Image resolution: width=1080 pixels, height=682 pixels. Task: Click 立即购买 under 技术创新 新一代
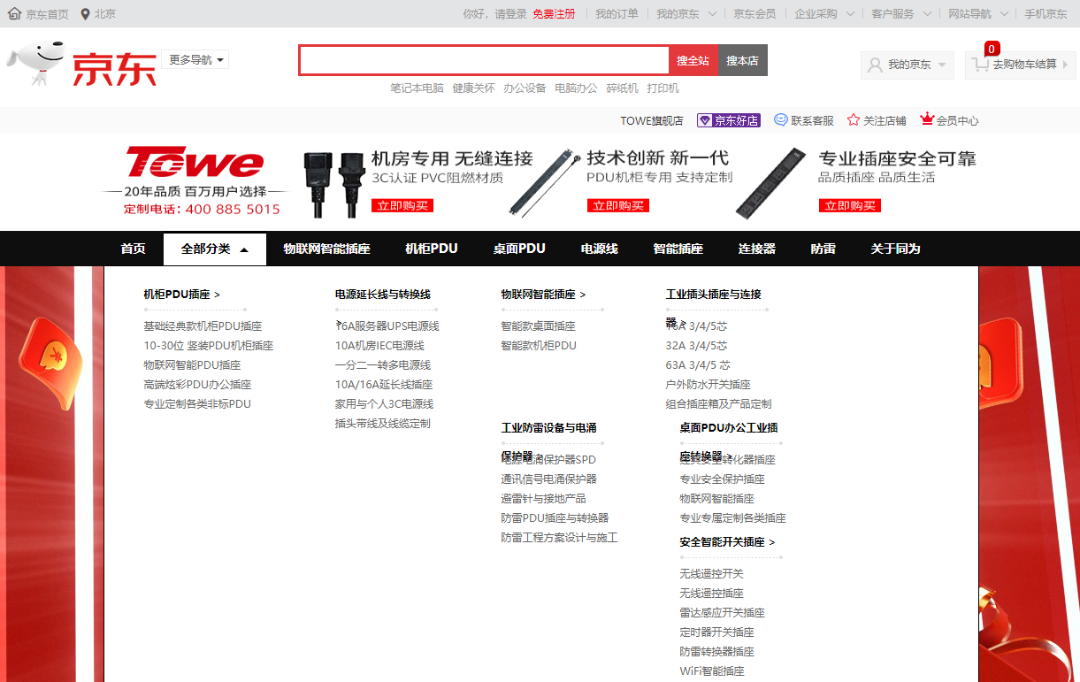[618, 205]
